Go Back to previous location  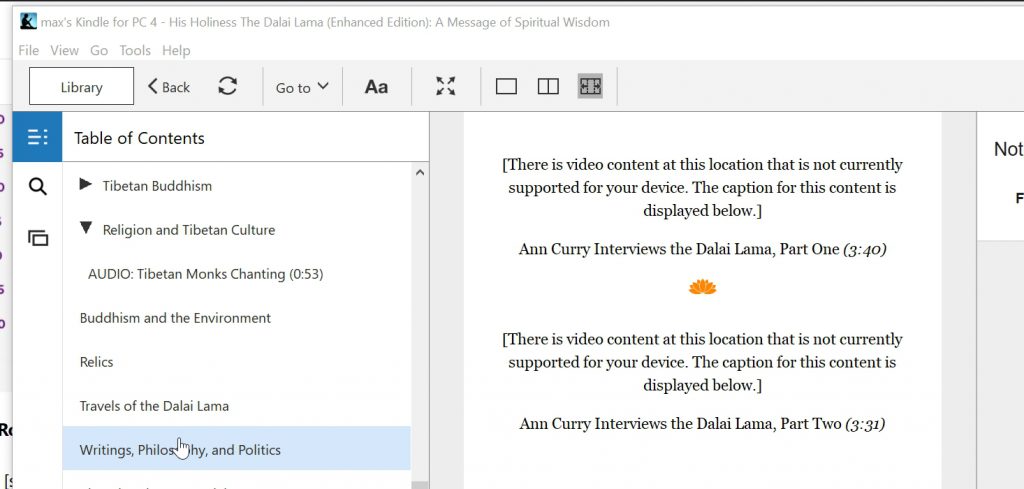(x=169, y=87)
